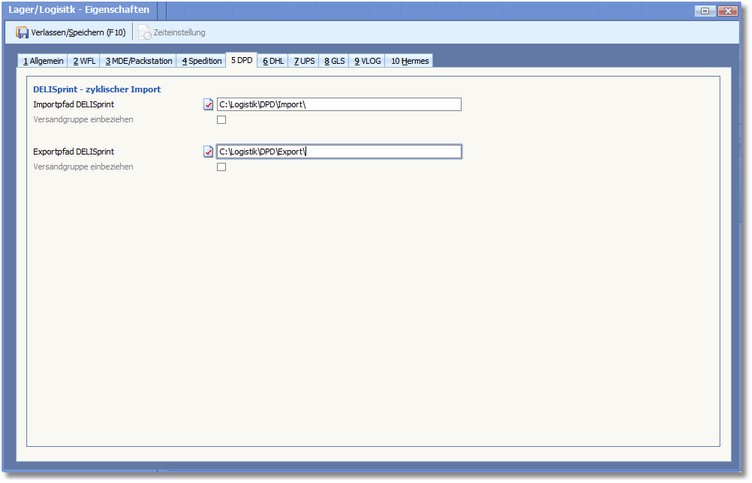Show the 8 GLS tab

[x=334, y=61]
